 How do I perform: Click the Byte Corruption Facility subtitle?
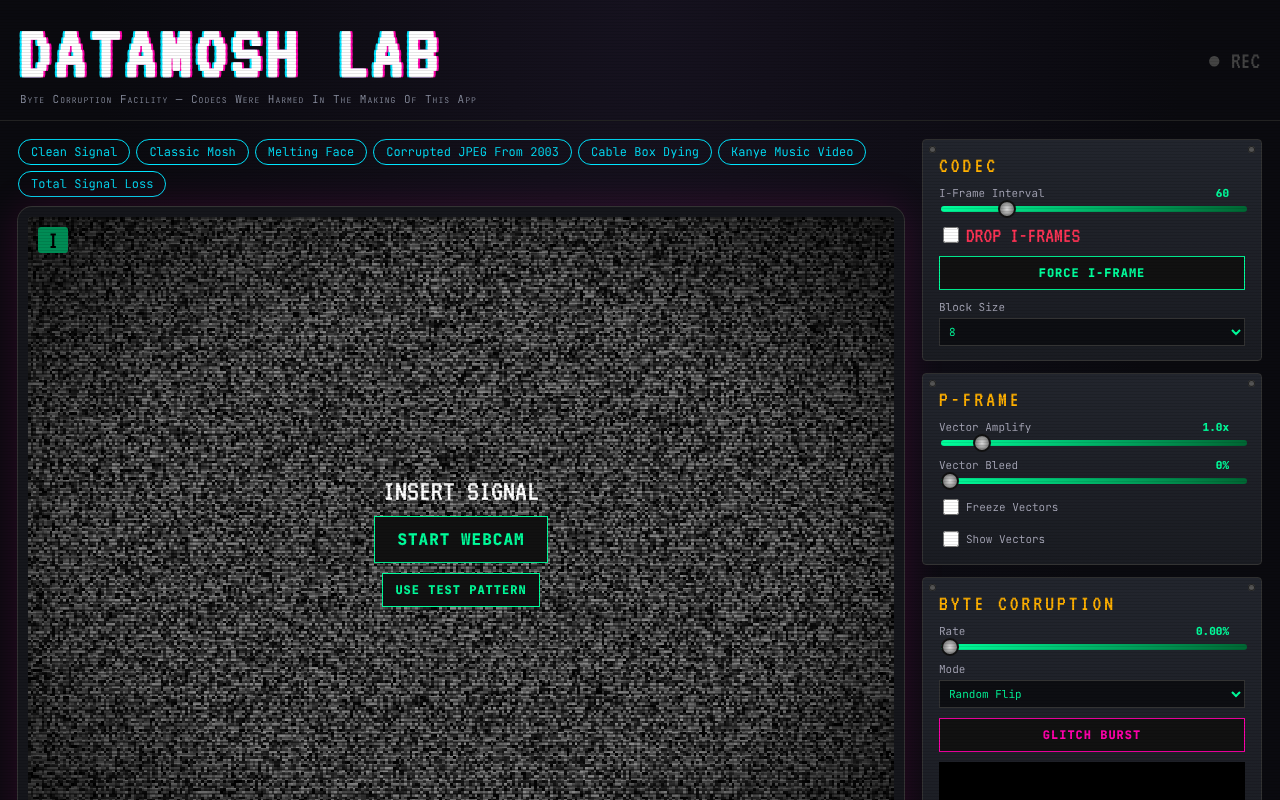click(248, 100)
